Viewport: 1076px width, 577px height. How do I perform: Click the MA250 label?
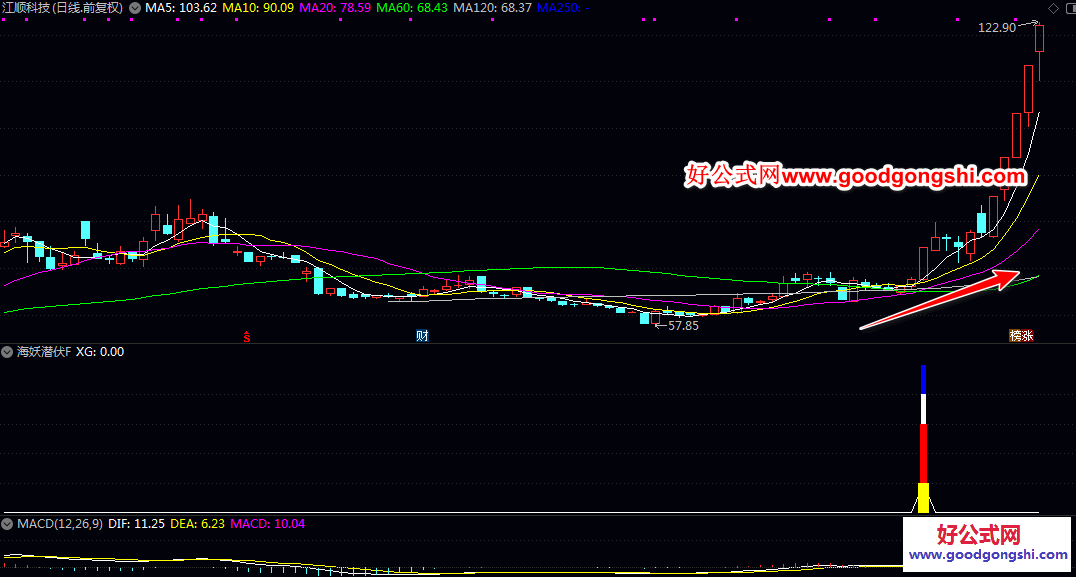(x=563, y=8)
